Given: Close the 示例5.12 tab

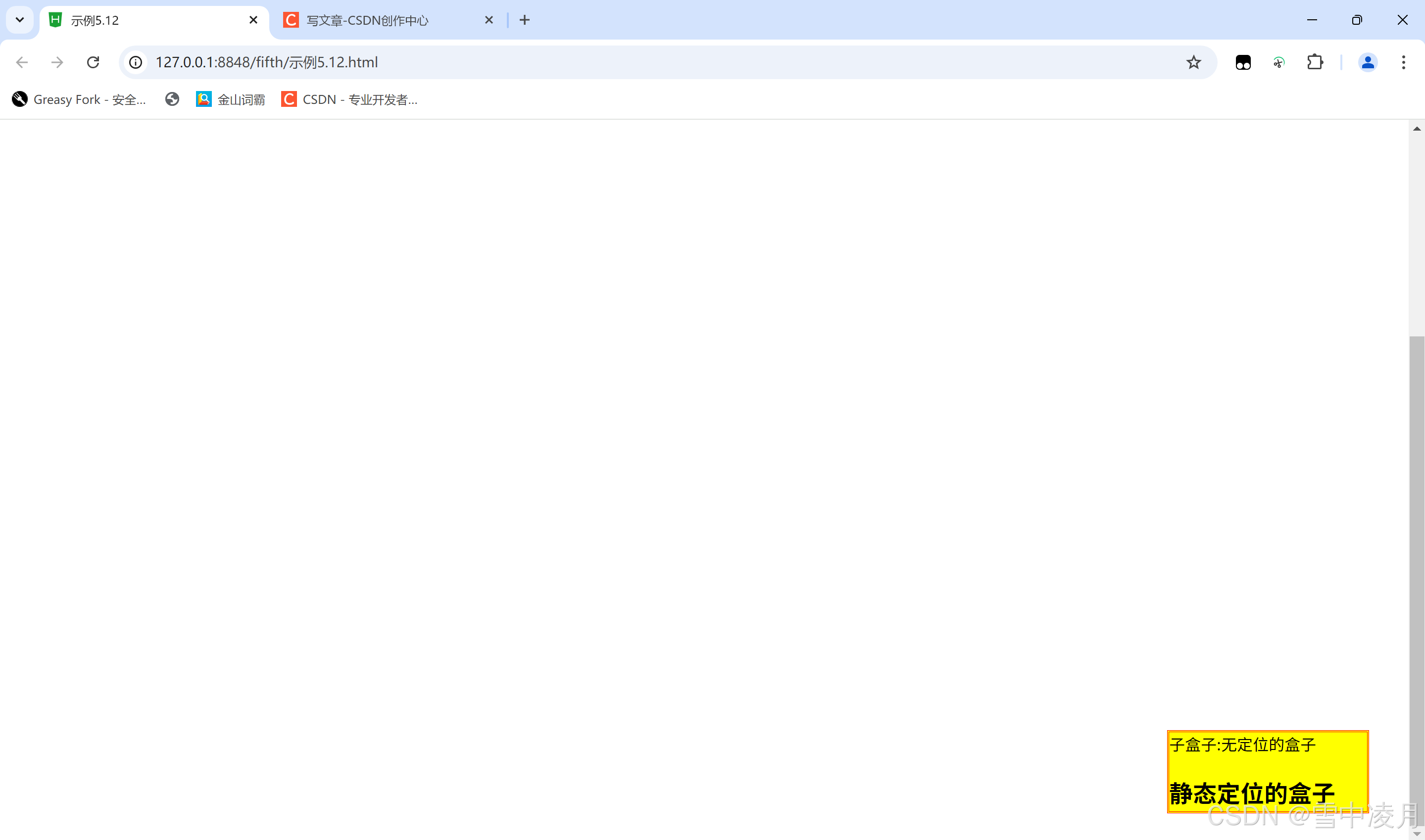Looking at the screenshot, I should pos(253,20).
